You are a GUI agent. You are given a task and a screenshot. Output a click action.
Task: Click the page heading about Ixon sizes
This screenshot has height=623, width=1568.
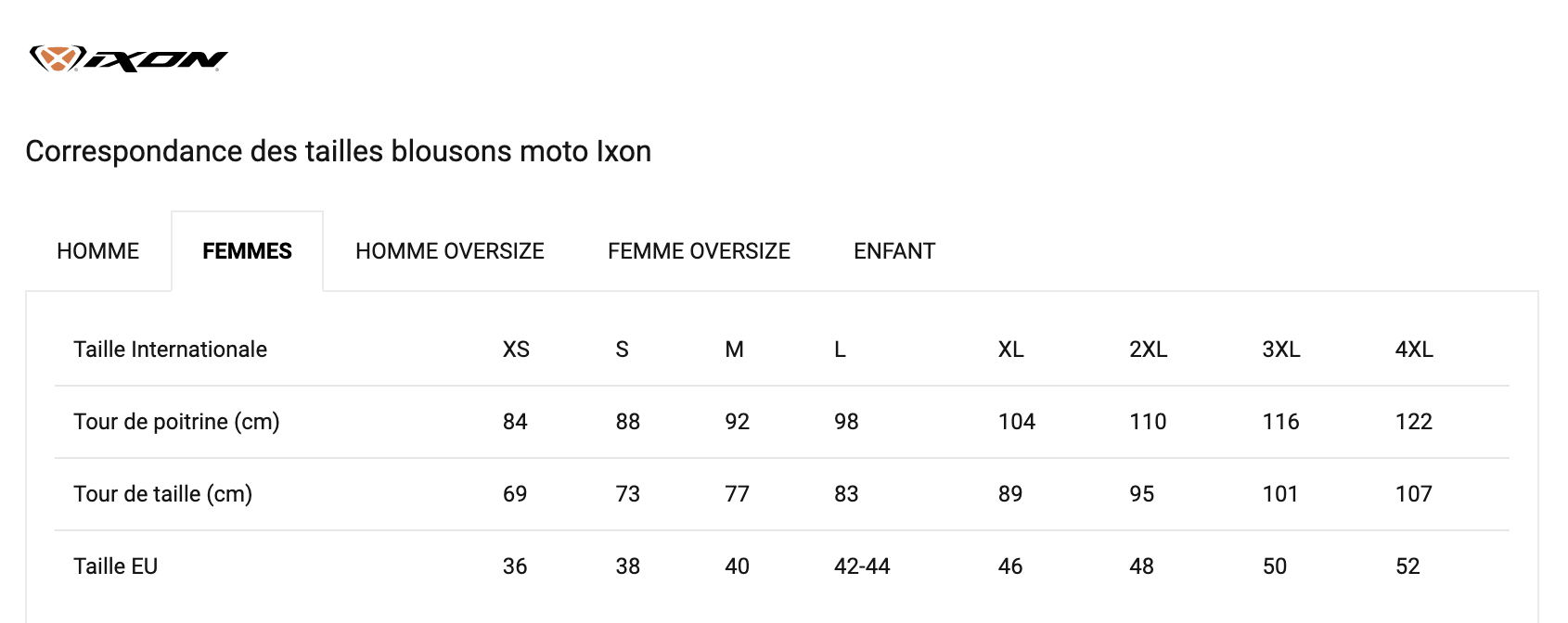click(338, 151)
